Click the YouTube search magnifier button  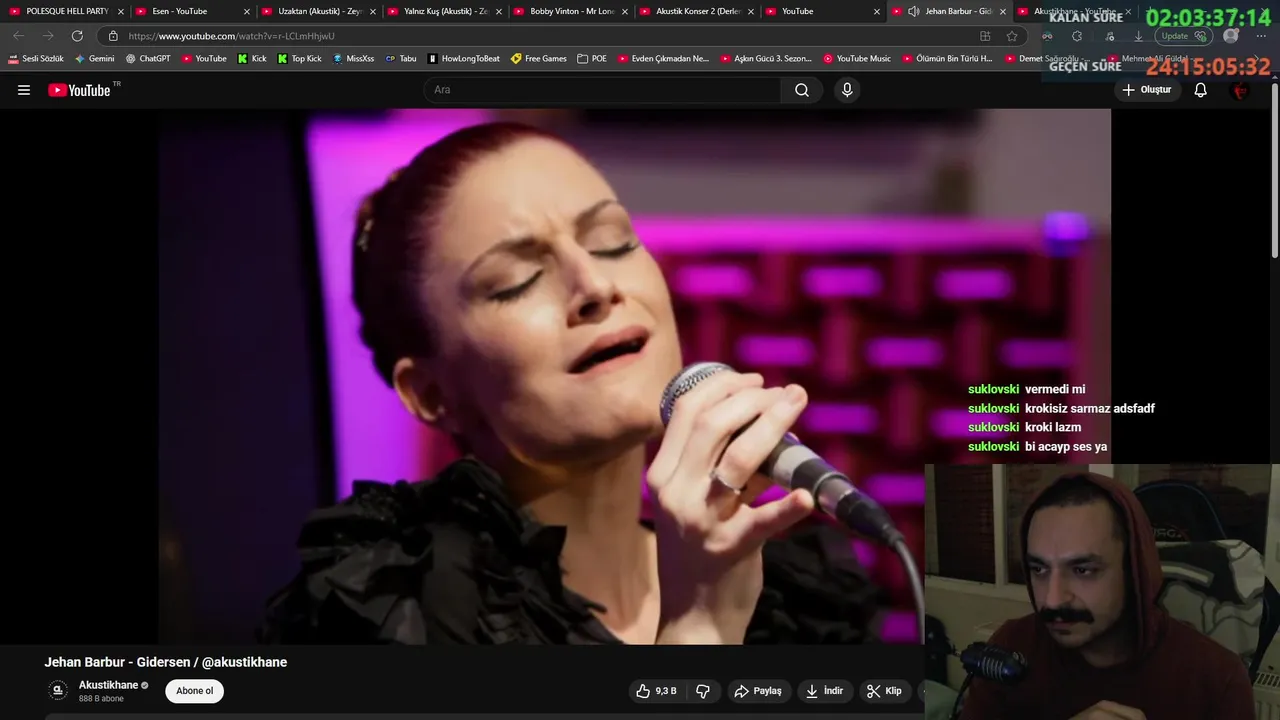(802, 90)
